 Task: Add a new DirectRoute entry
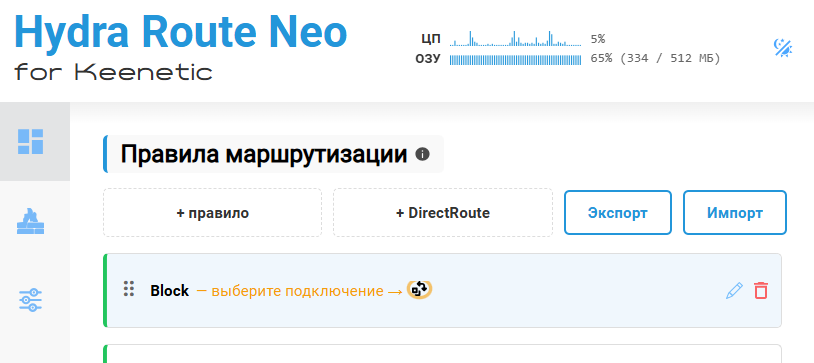tap(443, 213)
